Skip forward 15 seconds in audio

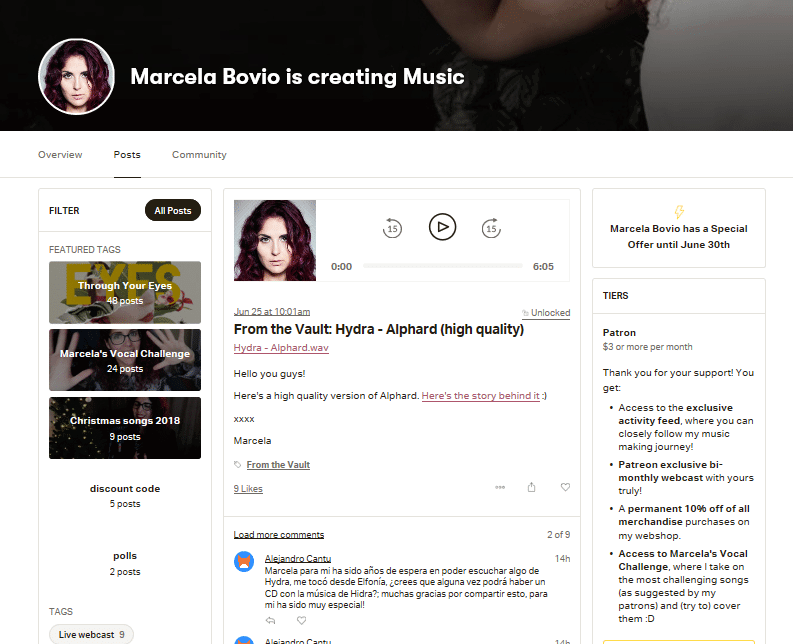pyautogui.click(x=491, y=228)
